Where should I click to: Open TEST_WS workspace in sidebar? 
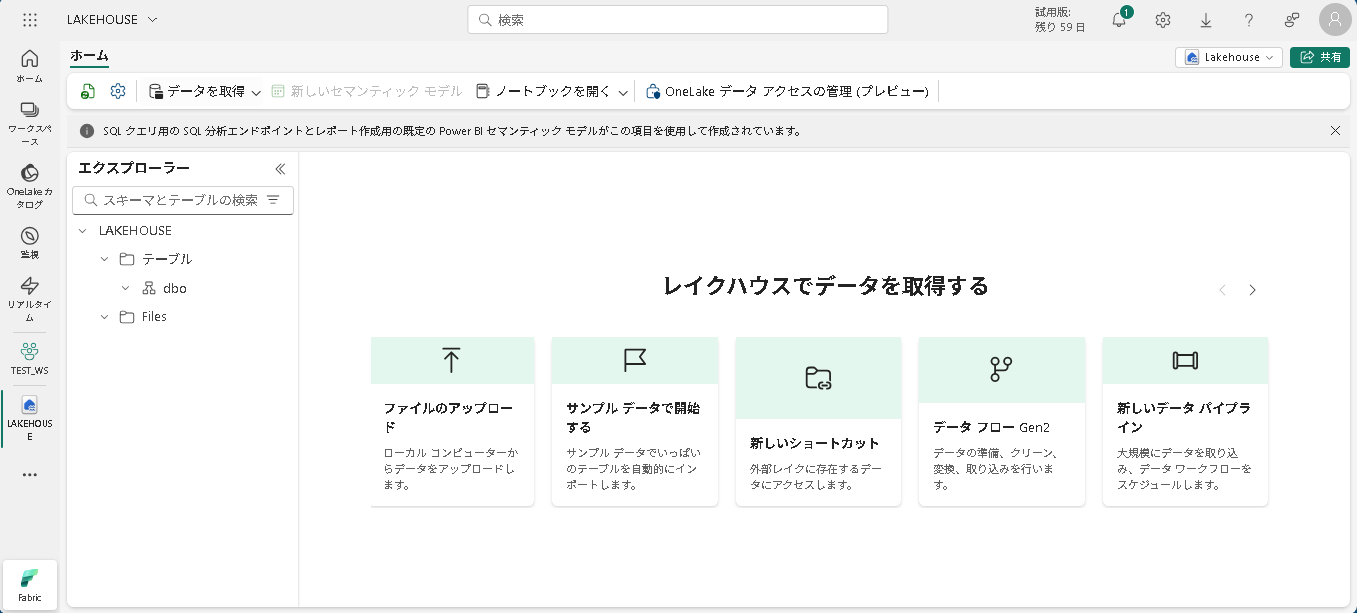pos(30,359)
